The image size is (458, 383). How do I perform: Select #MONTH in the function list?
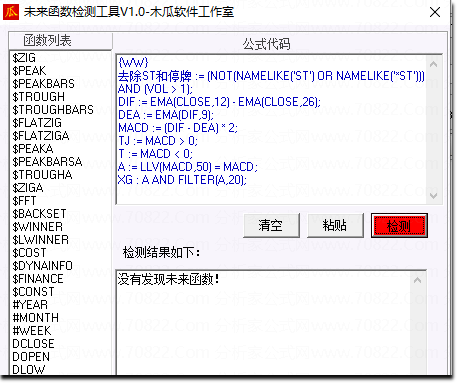(35, 318)
